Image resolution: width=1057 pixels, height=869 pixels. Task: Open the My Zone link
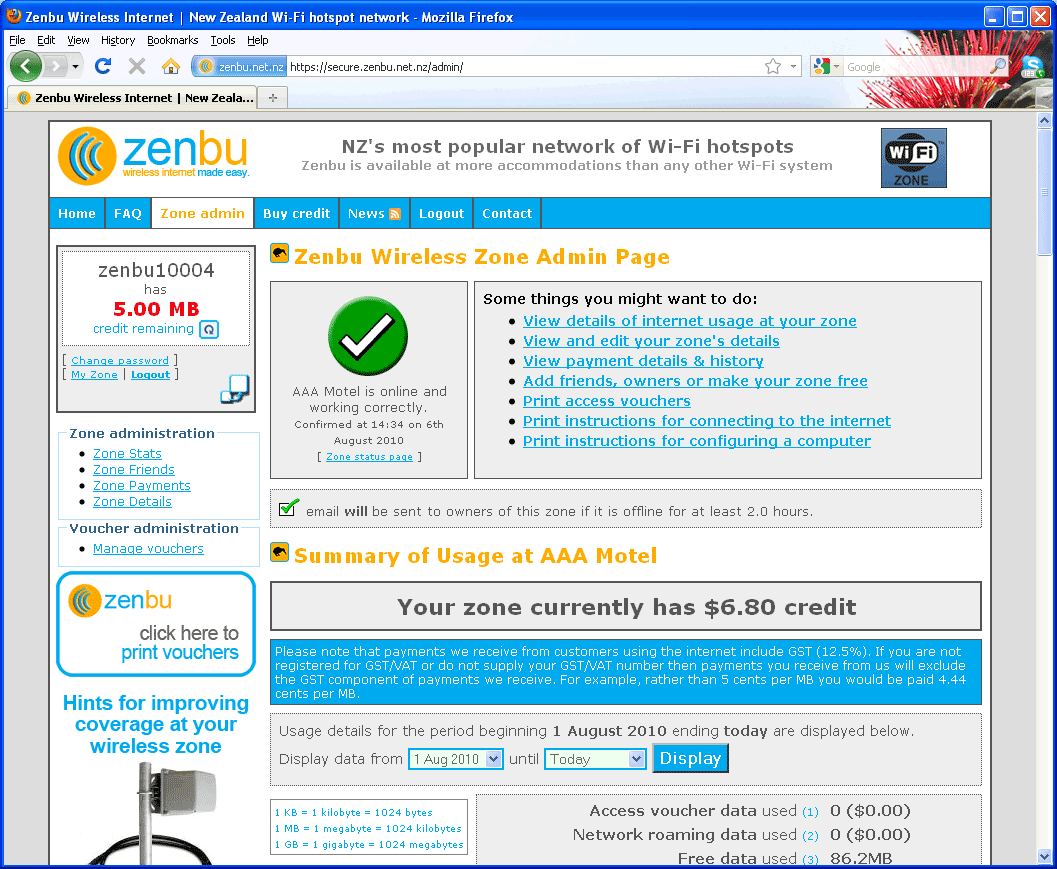pyautogui.click(x=94, y=375)
